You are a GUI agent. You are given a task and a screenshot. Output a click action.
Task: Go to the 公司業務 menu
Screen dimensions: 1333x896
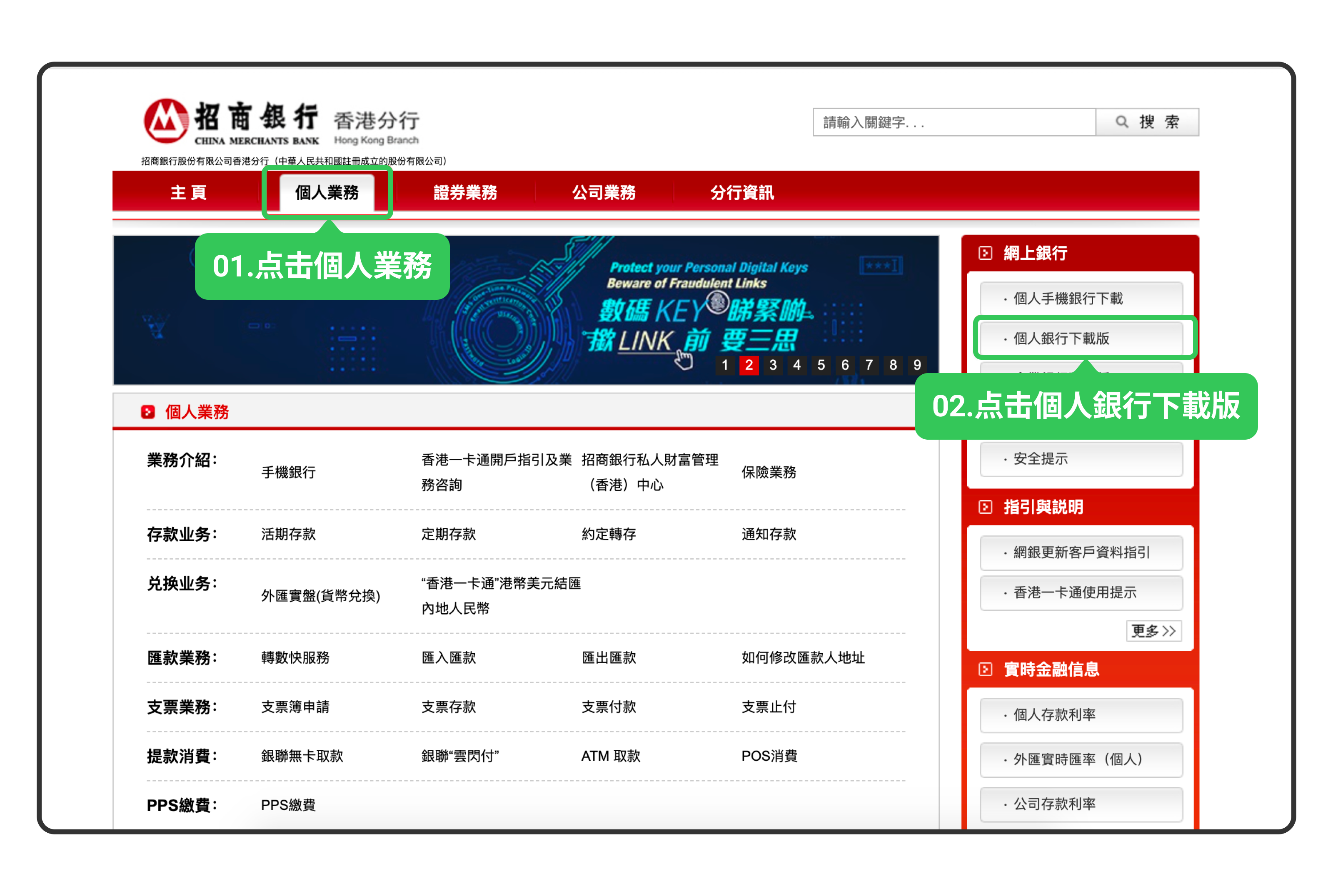pyautogui.click(x=604, y=193)
